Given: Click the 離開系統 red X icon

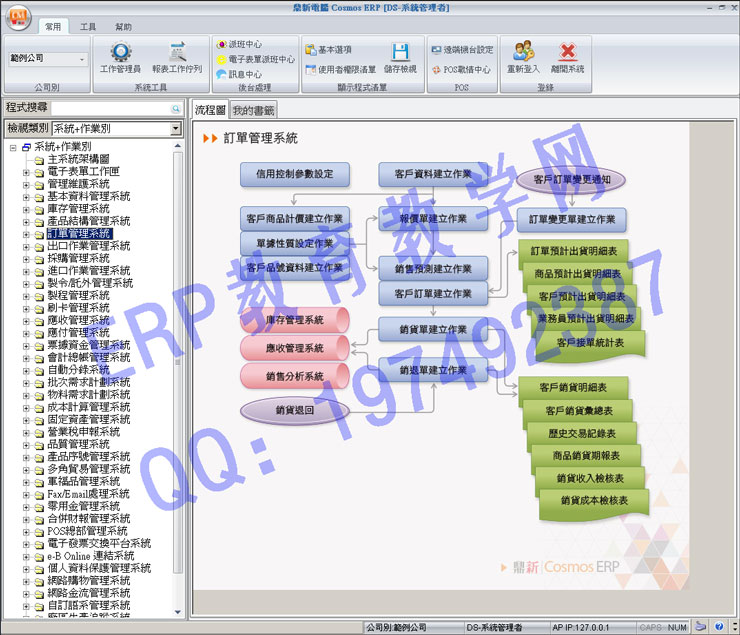Looking at the screenshot, I should point(568,58).
